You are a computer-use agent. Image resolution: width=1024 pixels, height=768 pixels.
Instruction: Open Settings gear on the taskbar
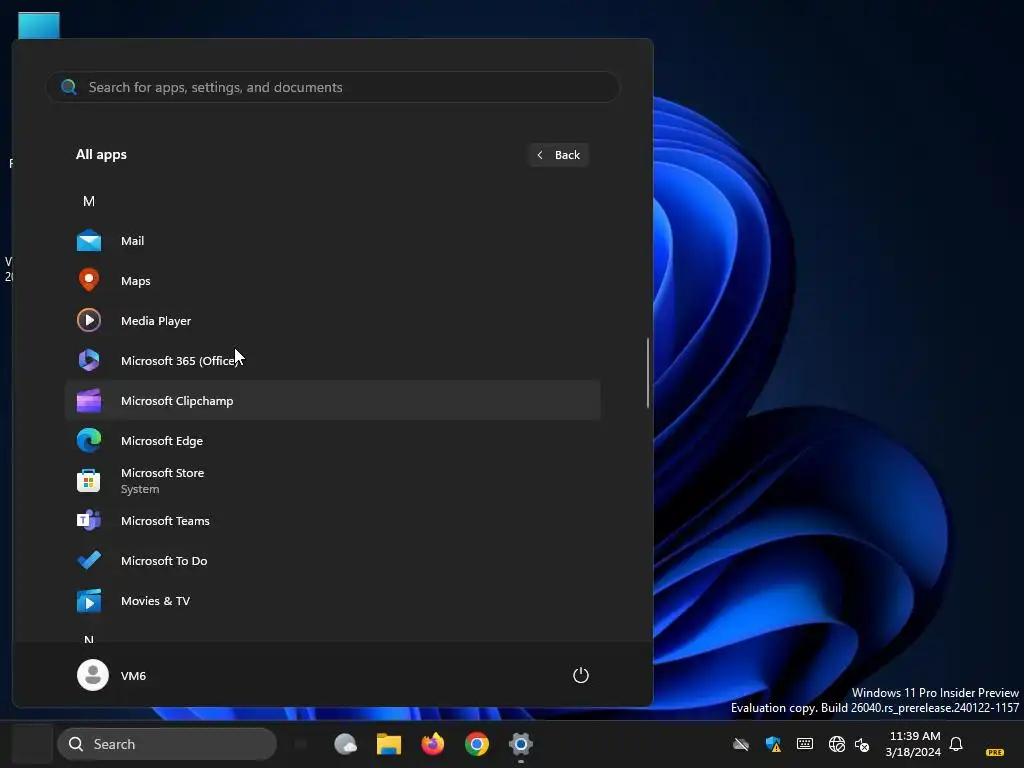click(x=520, y=744)
